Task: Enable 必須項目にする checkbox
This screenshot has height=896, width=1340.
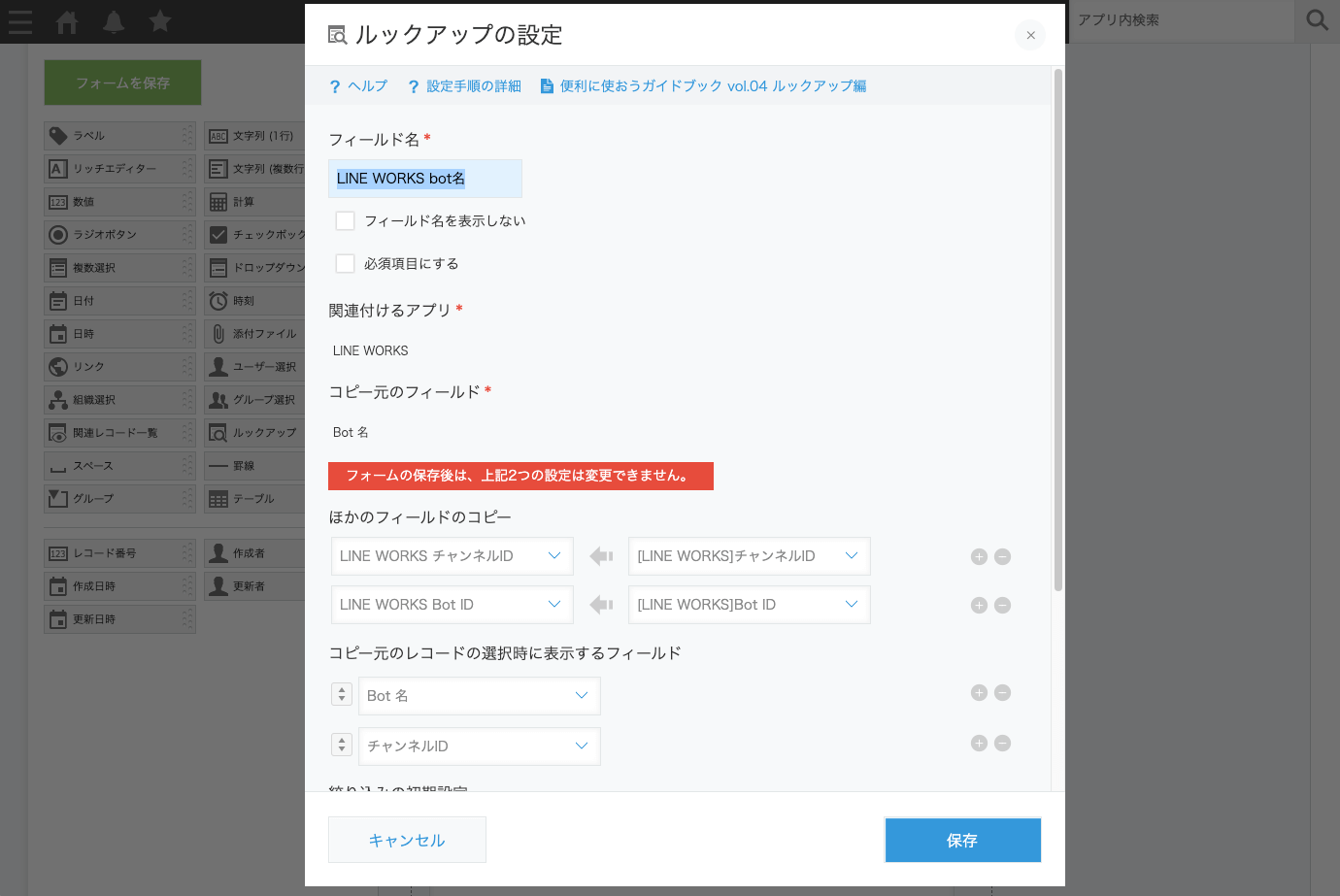Action: [x=345, y=263]
